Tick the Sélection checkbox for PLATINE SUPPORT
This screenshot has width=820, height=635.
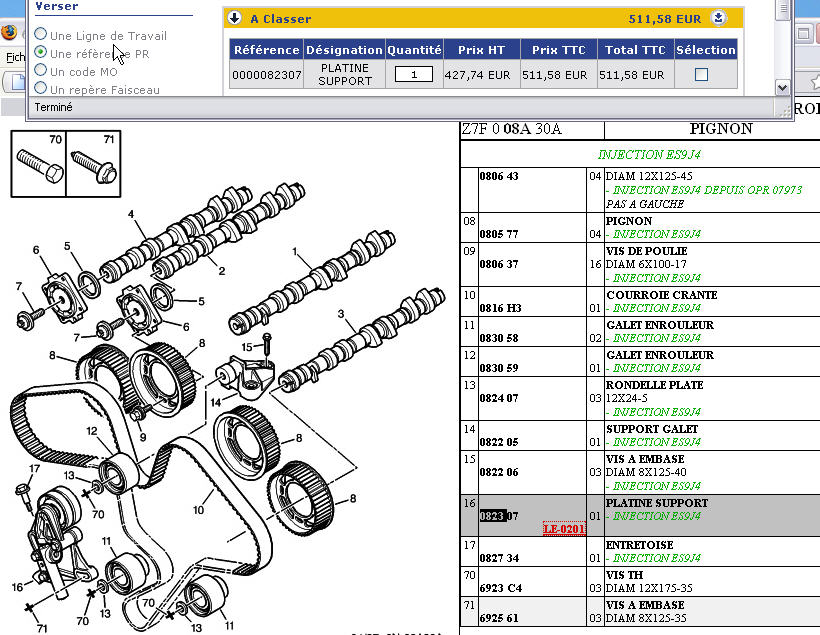[x=701, y=75]
